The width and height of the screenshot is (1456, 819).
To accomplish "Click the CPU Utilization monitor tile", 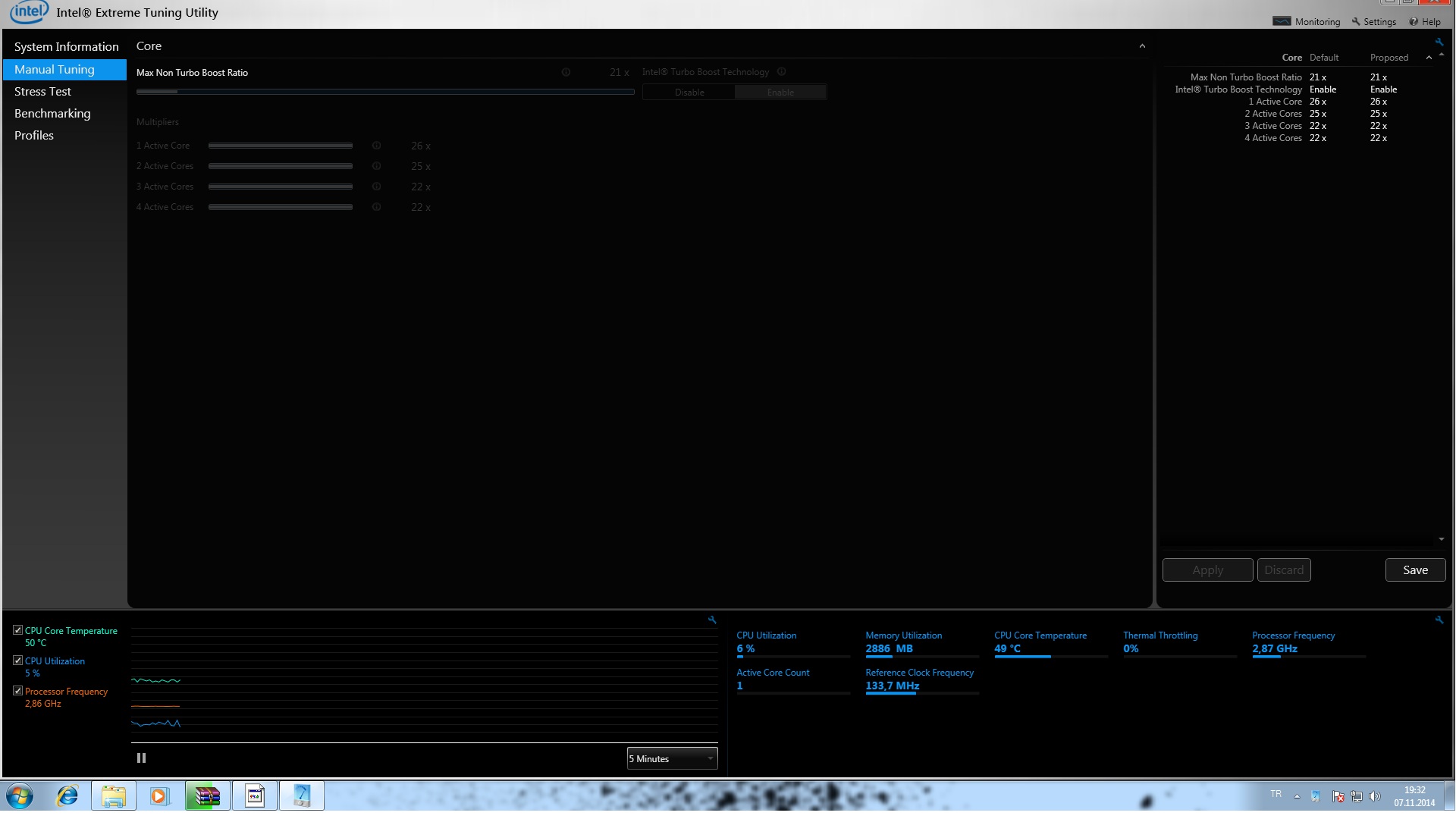I will pyautogui.click(x=793, y=644).
